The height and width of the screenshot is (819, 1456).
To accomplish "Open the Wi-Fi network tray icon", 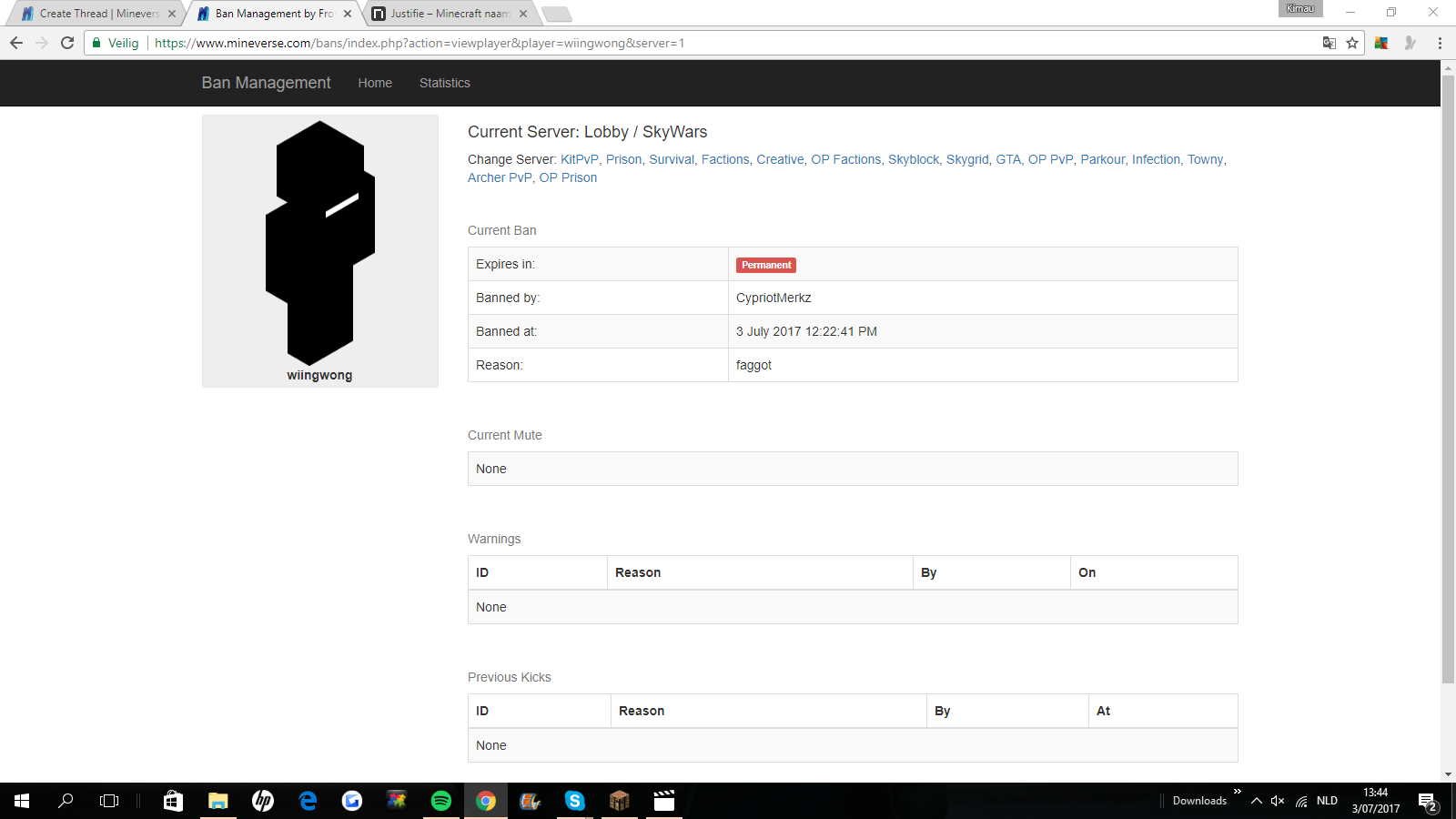I will (1301, 801).
